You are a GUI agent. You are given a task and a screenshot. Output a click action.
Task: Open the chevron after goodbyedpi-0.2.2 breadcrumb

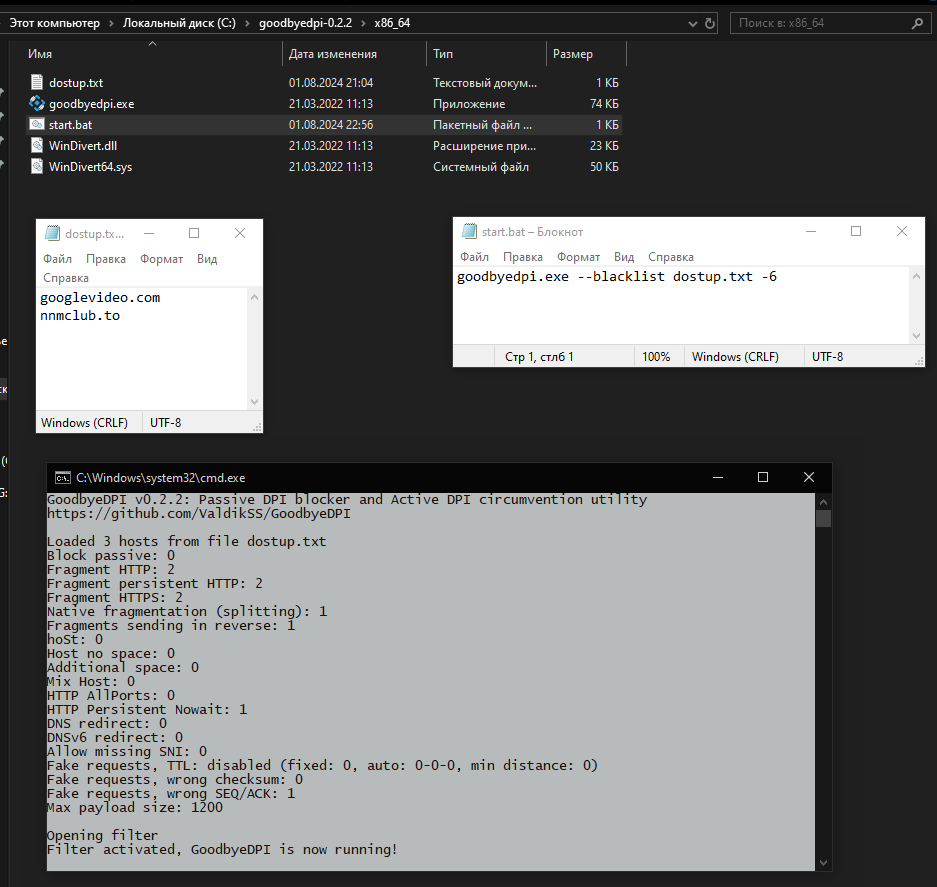click(363, 23)
